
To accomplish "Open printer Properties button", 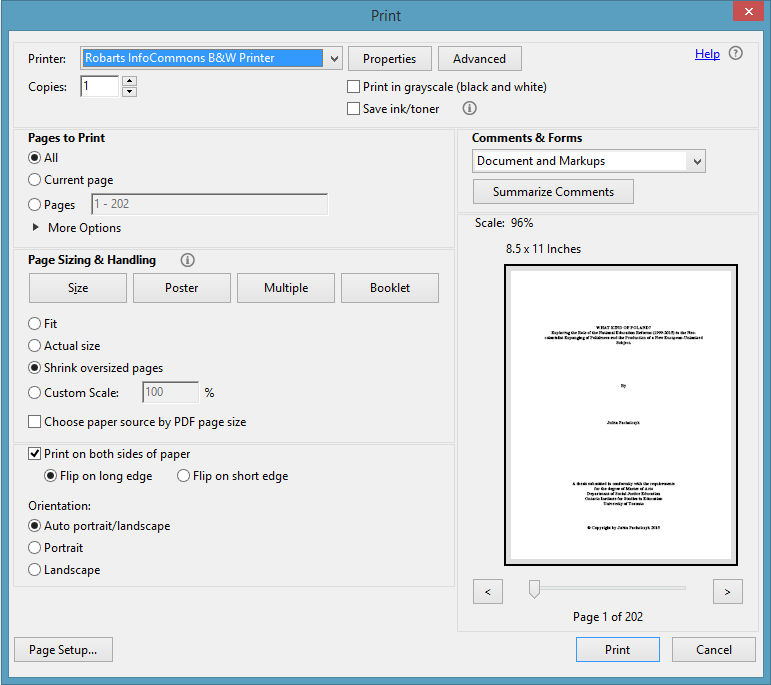I will [390, 59].
